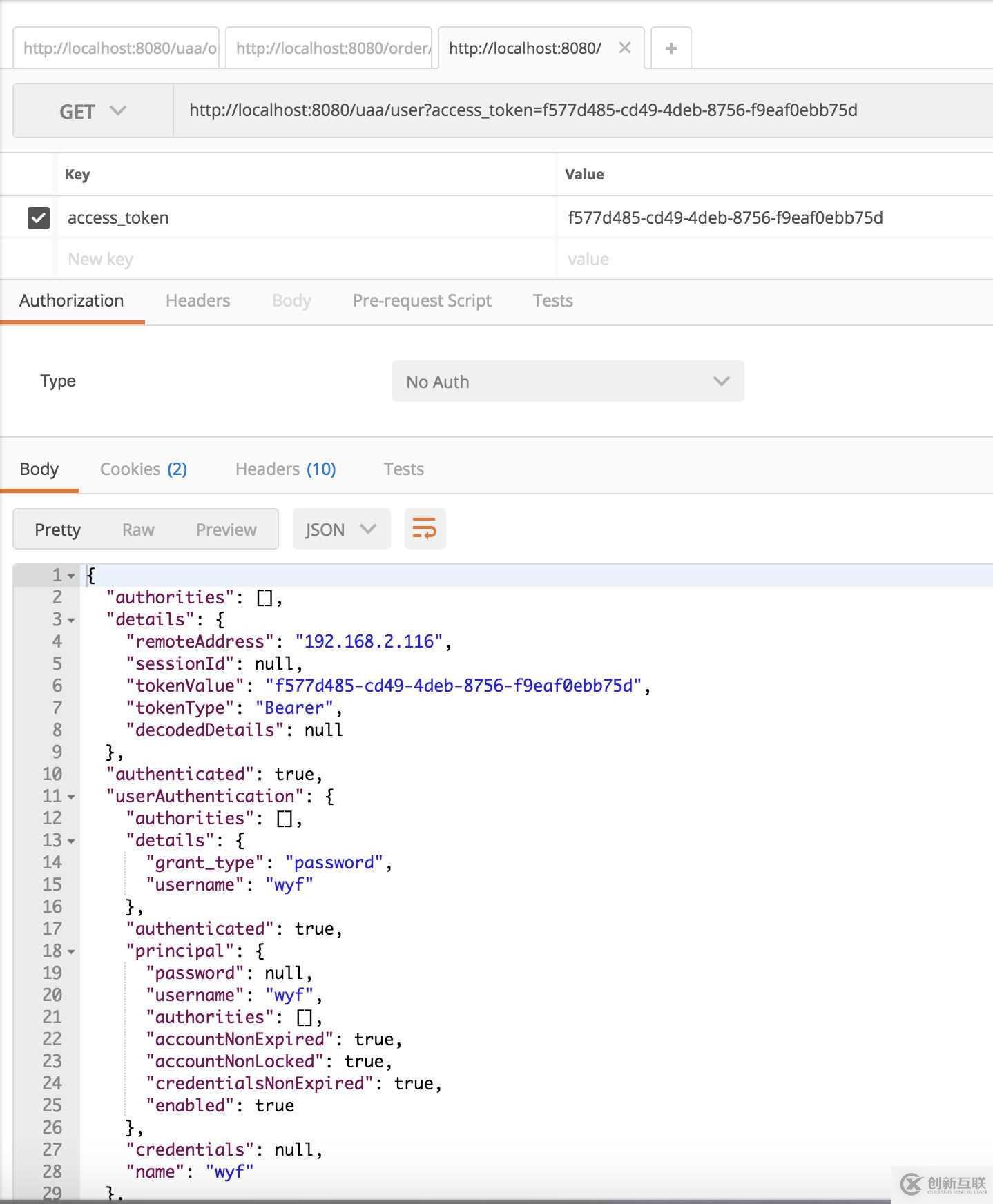Close the active localhost:8080 tab
The width and height of the screenshot is (993, 1204).
coord(625,48)
